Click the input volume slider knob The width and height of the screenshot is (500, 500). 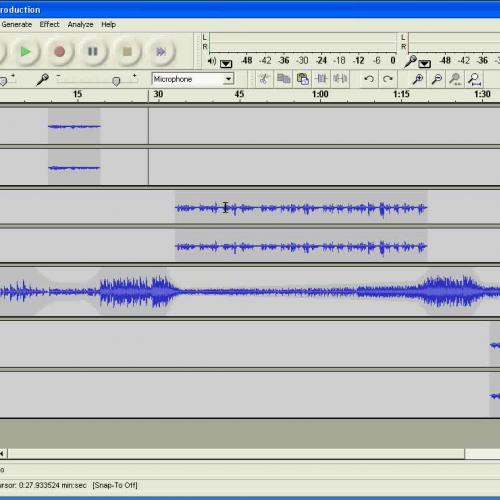(116, 81)
